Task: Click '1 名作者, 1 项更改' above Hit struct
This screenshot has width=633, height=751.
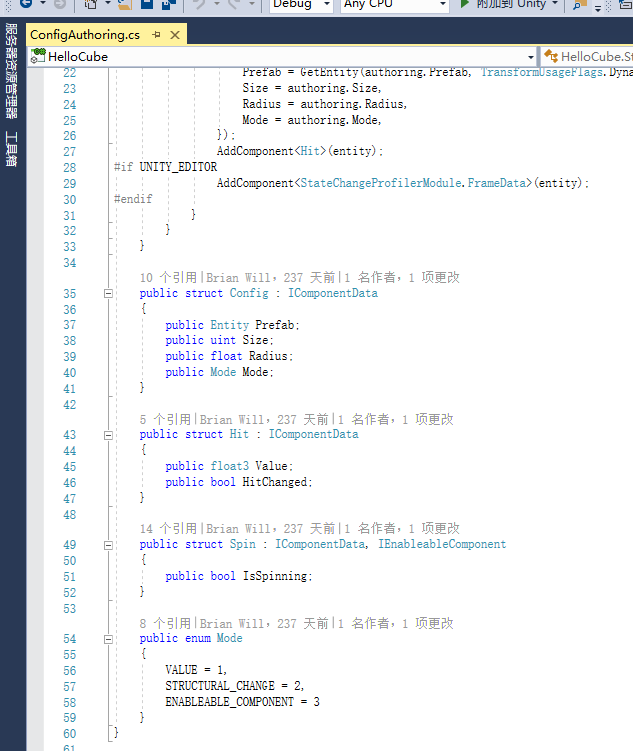Action: [396, 420]
